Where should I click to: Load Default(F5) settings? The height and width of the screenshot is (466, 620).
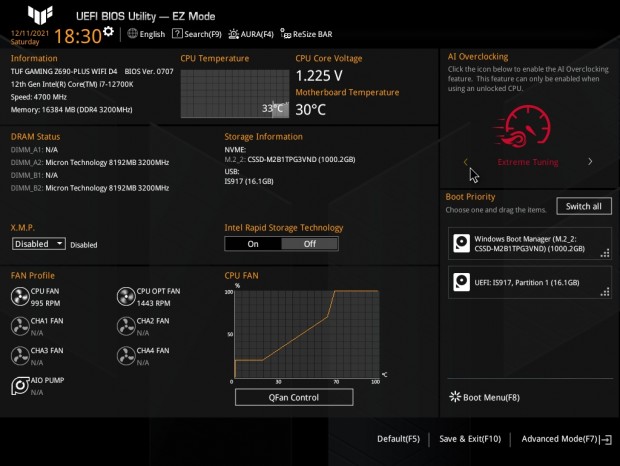(x=398, y=439)
